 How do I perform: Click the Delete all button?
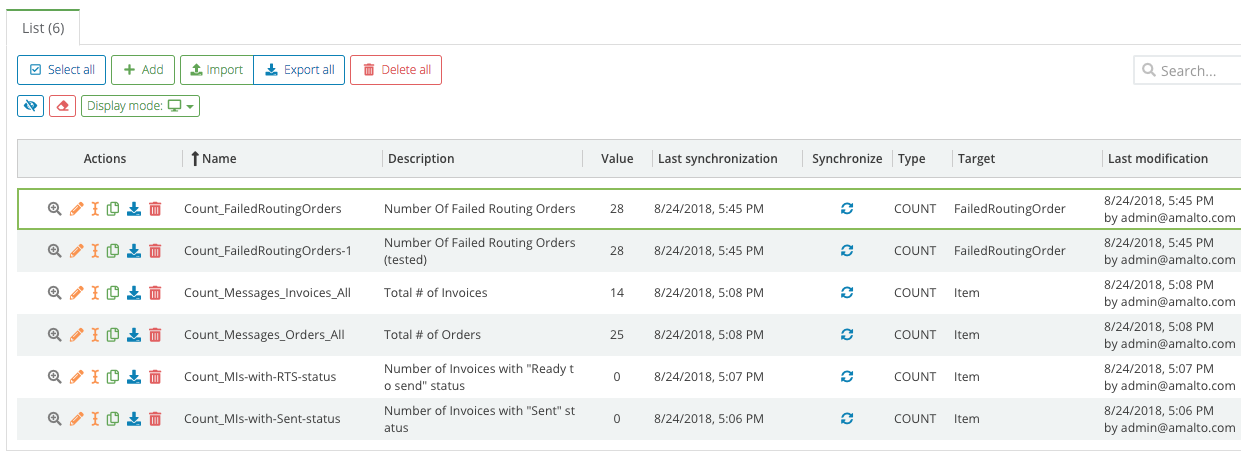(x=396, y=70)
